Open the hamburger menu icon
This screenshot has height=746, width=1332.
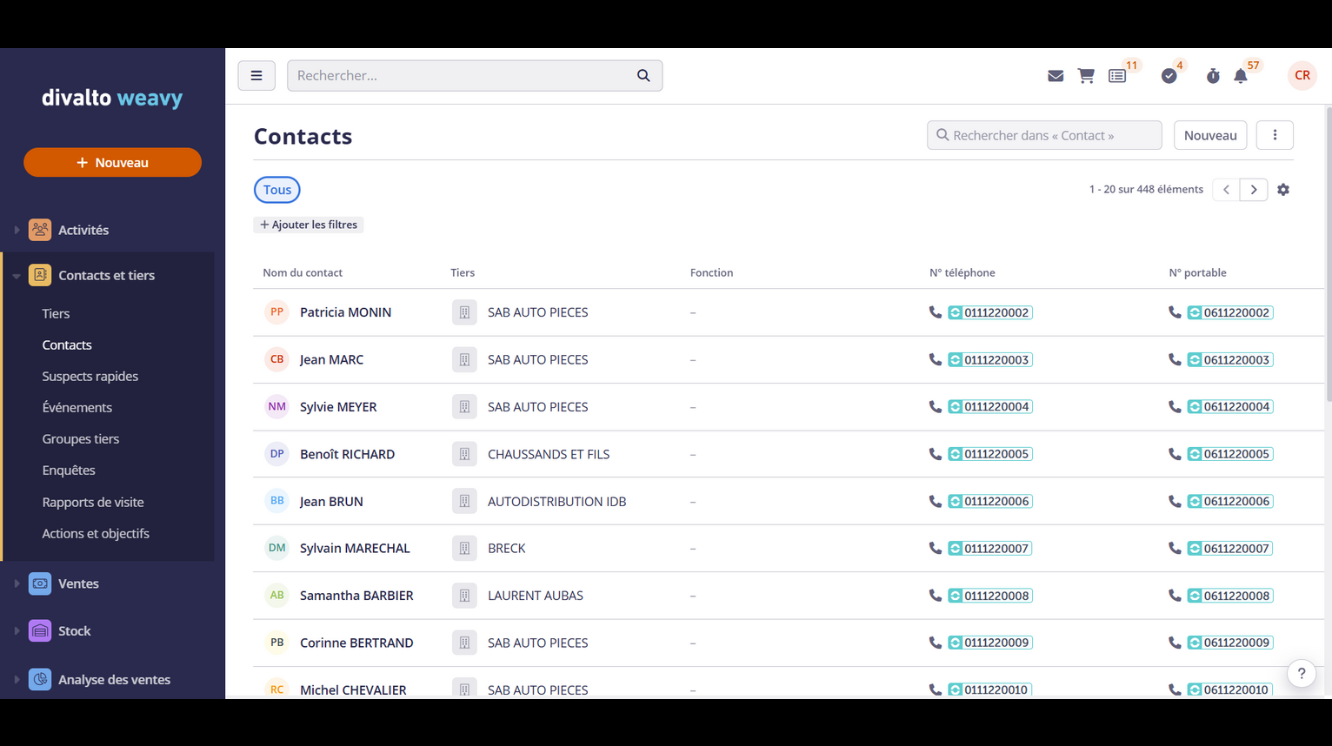pyautogui.click(x=256, y=75)
